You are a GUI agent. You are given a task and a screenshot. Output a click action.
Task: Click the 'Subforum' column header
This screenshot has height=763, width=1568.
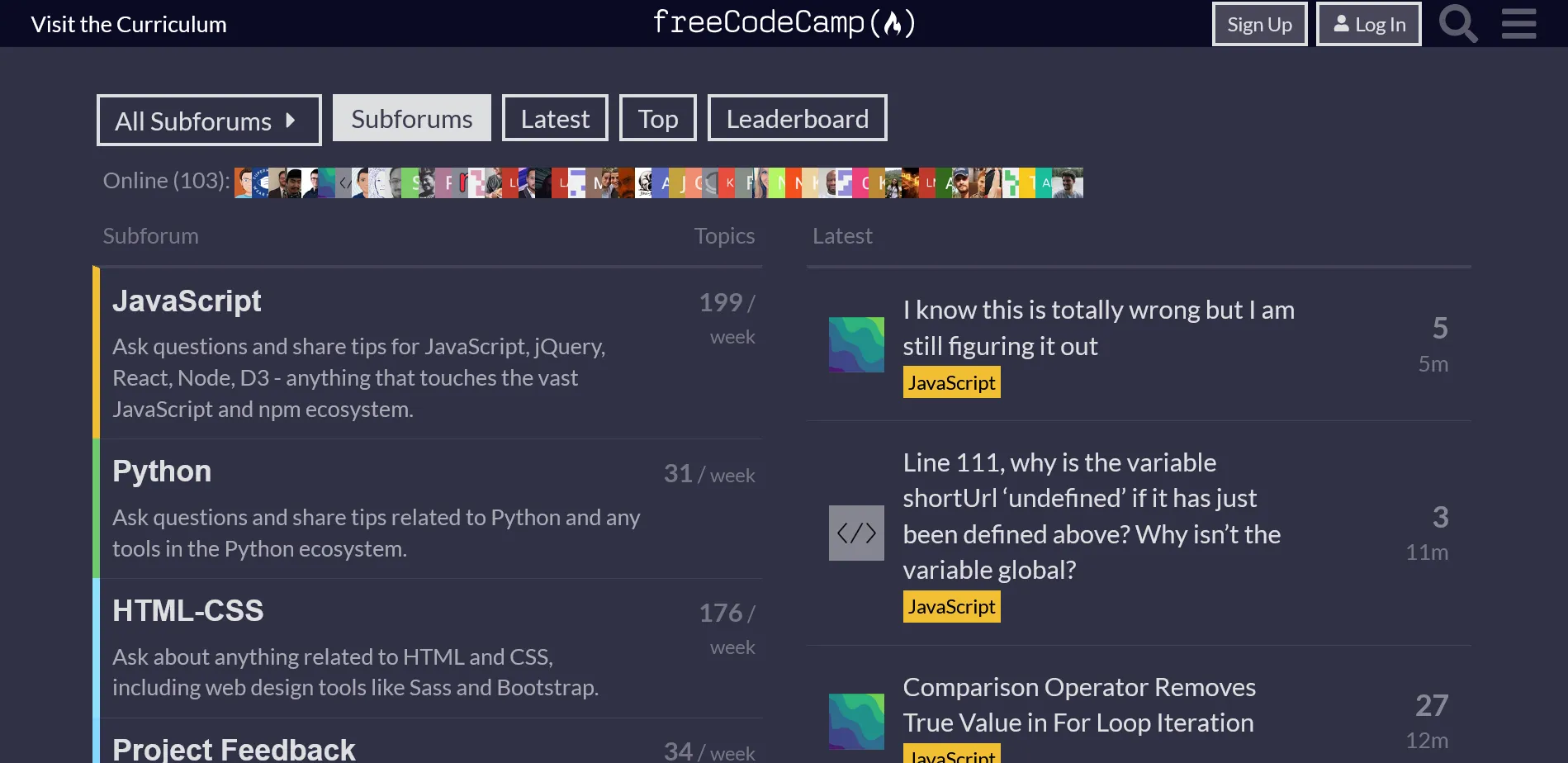pos(150,235)
